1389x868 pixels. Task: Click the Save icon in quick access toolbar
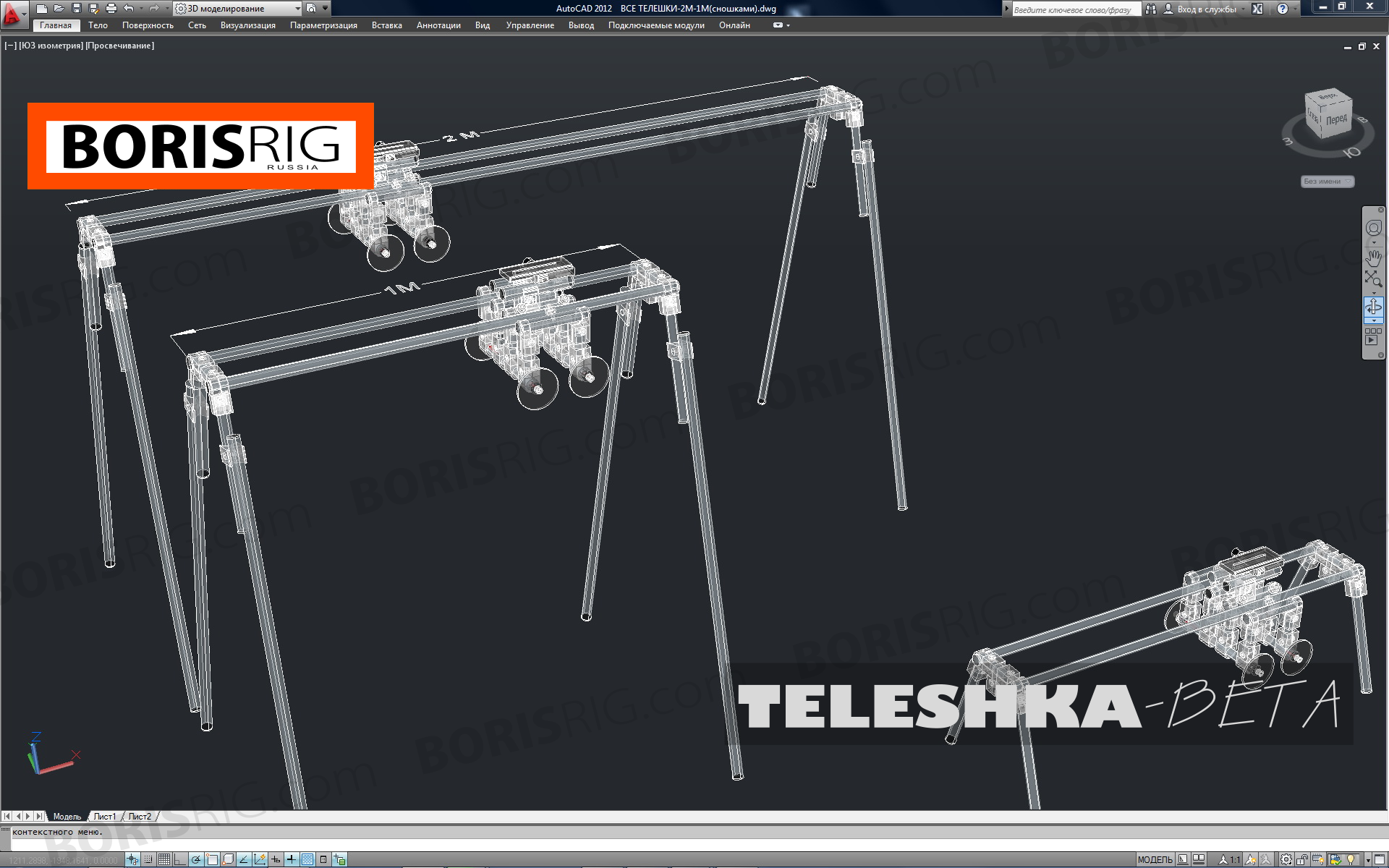point(77,9)
